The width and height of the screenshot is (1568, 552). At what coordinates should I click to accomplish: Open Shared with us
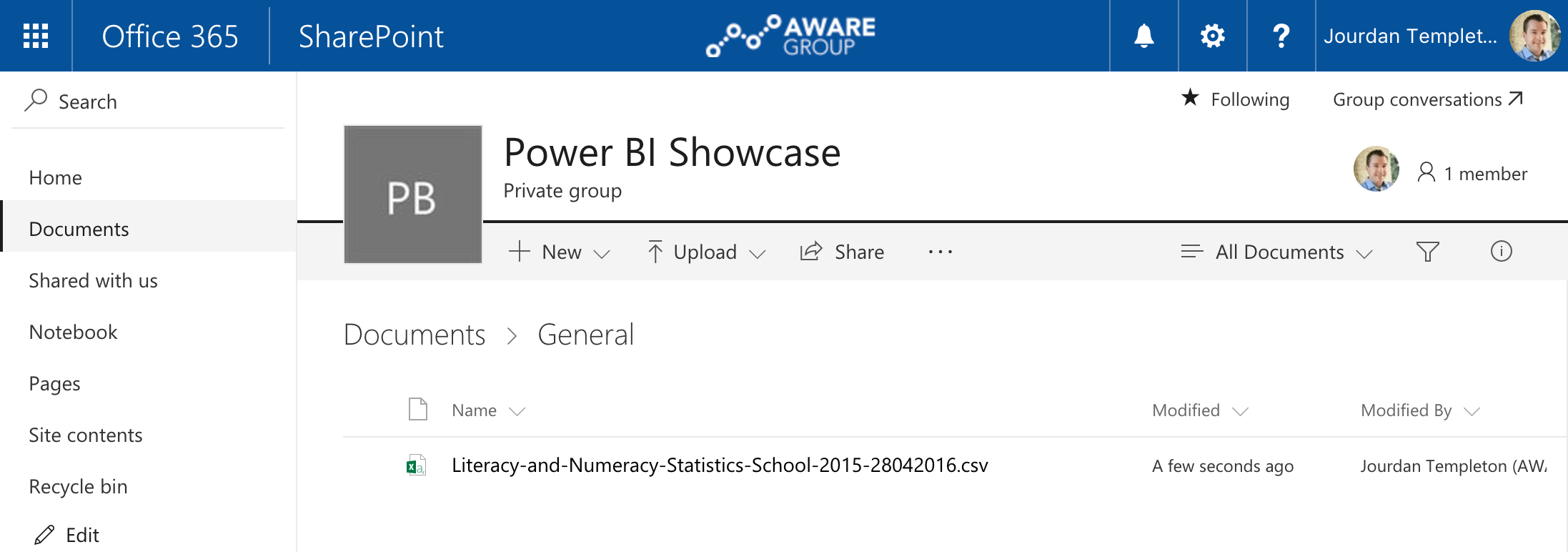click(x=93, y=280)
